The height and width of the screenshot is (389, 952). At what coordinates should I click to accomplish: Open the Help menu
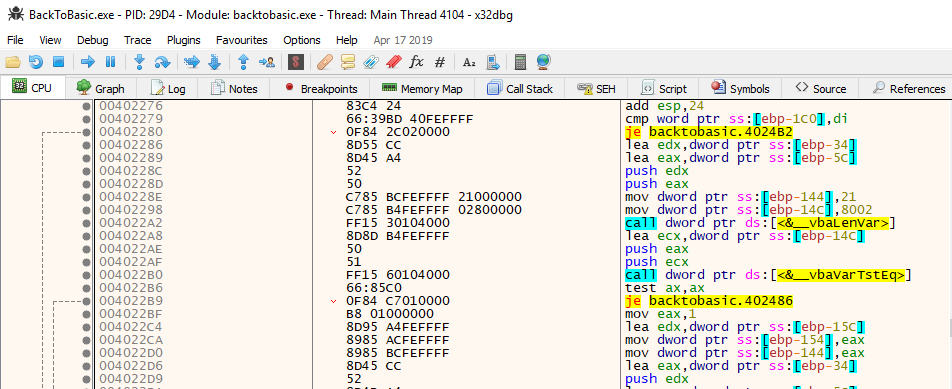tap(347, 40)
